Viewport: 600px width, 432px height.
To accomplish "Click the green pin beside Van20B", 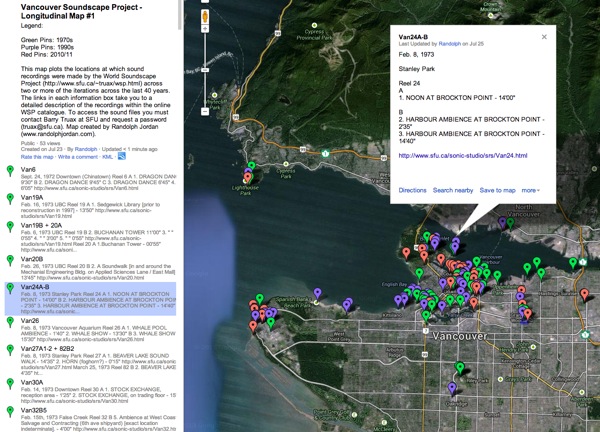I will pos(10,261).
